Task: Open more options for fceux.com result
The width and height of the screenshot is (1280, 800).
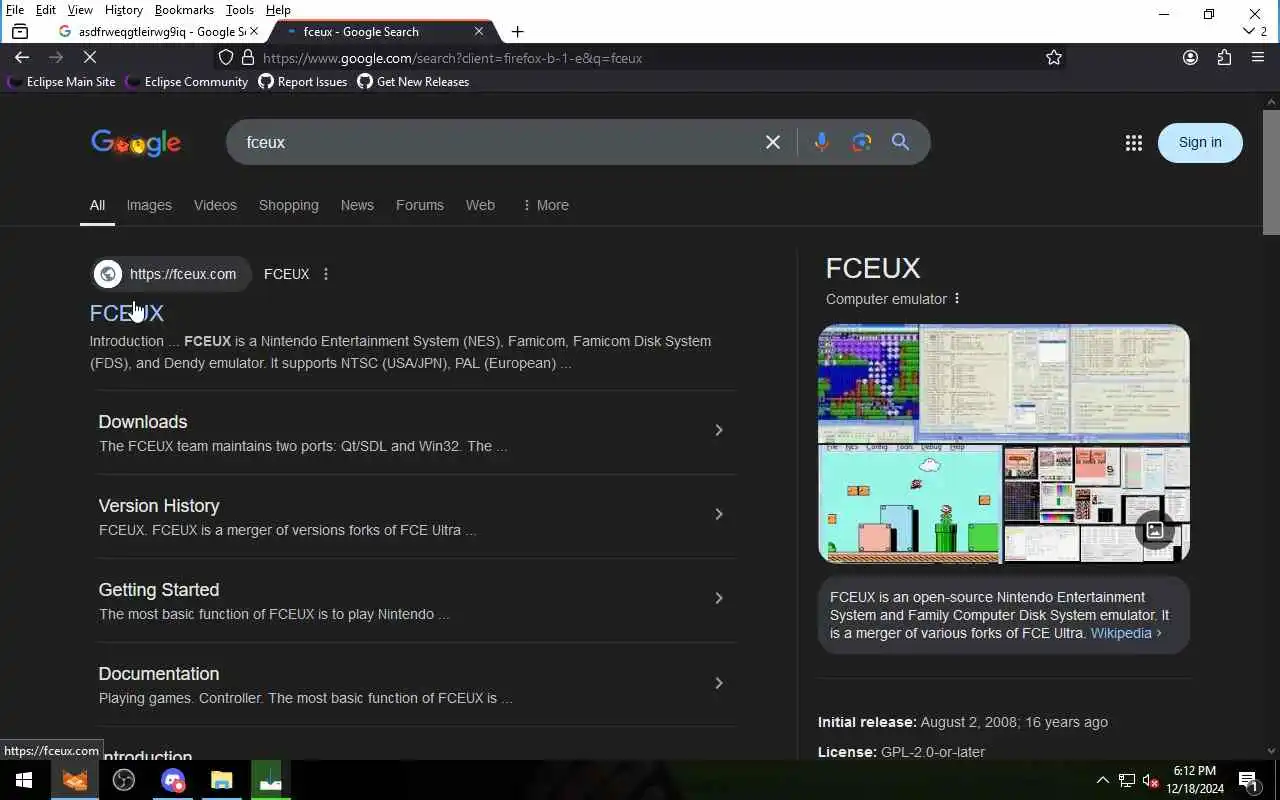Action: coord(326,274)
